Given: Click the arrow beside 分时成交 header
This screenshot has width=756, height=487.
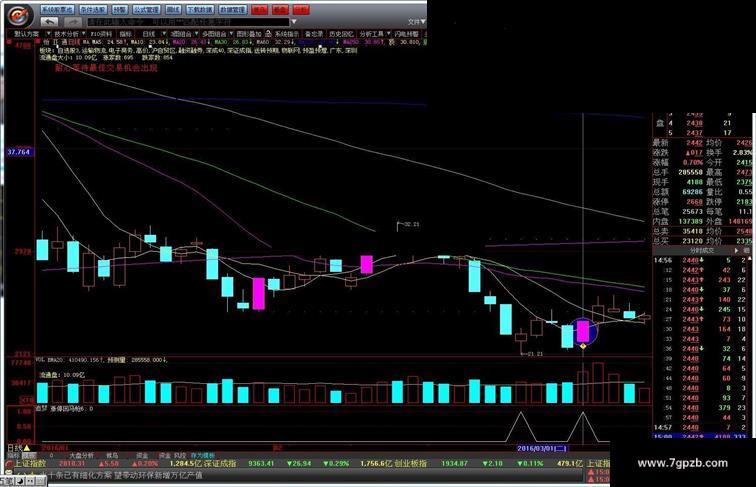Looking at the screenshot, I should coord(736,251).
